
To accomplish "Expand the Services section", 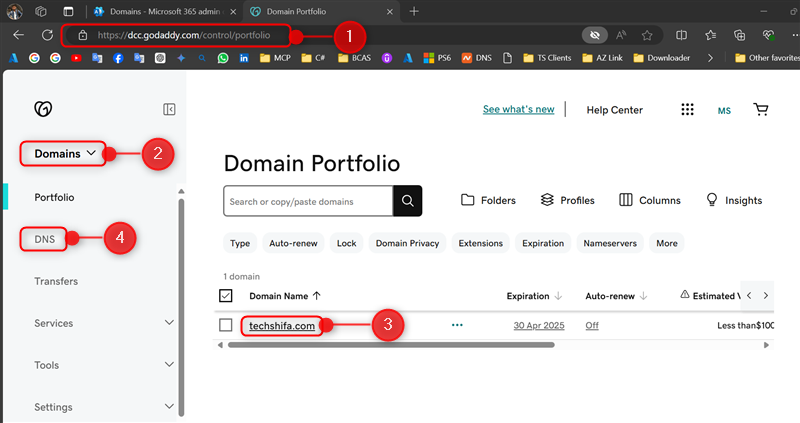I will pos(169,322).
